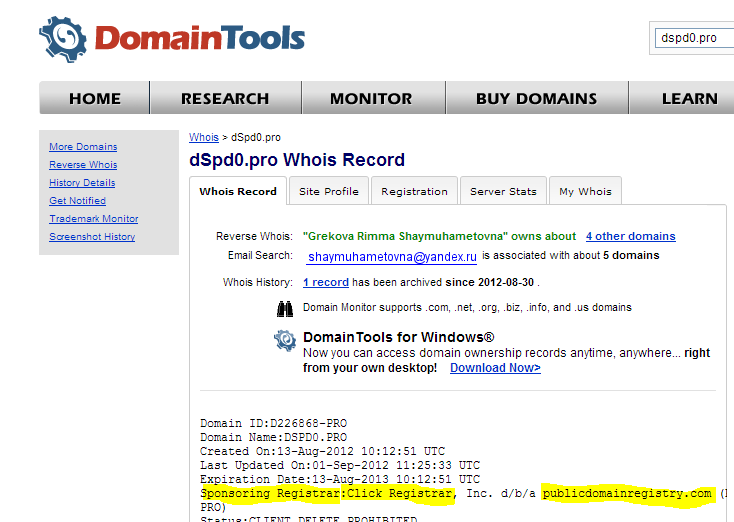Click the 'Created On:13-Aug-2012' line
734x522 pixels.
coord(323,451)
